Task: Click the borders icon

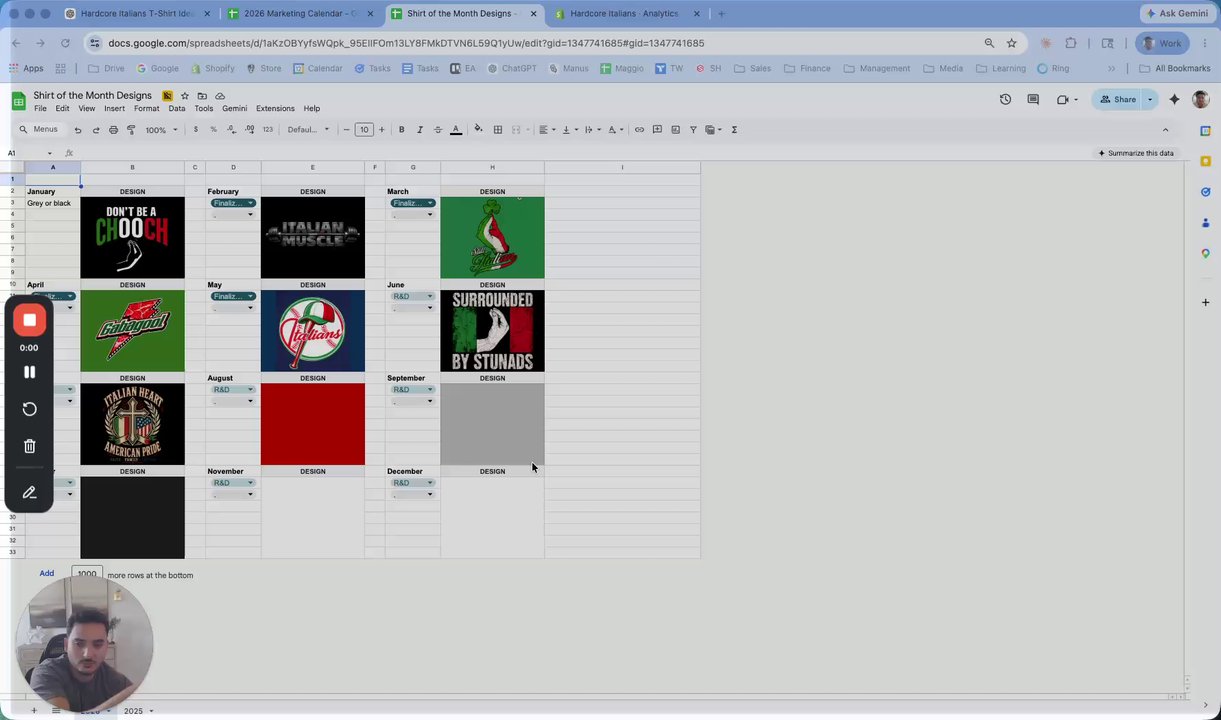Action: pos(498,129)
